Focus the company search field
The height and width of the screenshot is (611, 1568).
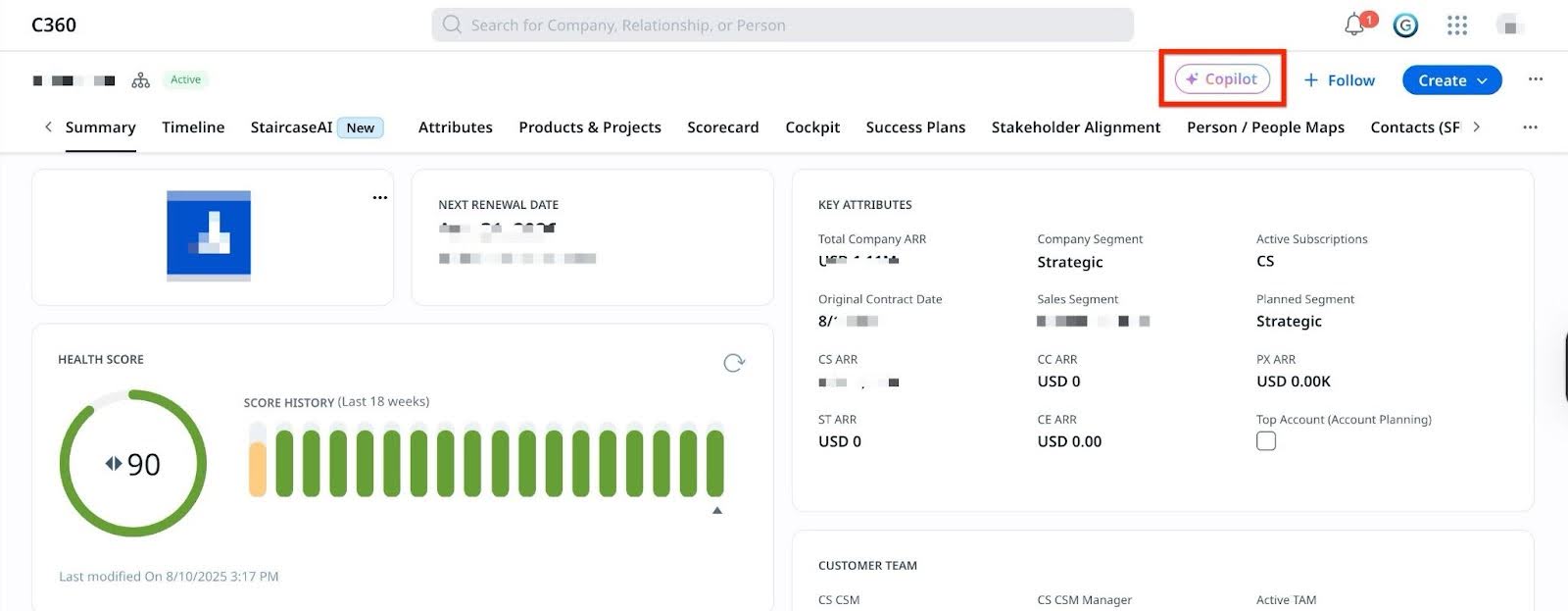[782, 25]
